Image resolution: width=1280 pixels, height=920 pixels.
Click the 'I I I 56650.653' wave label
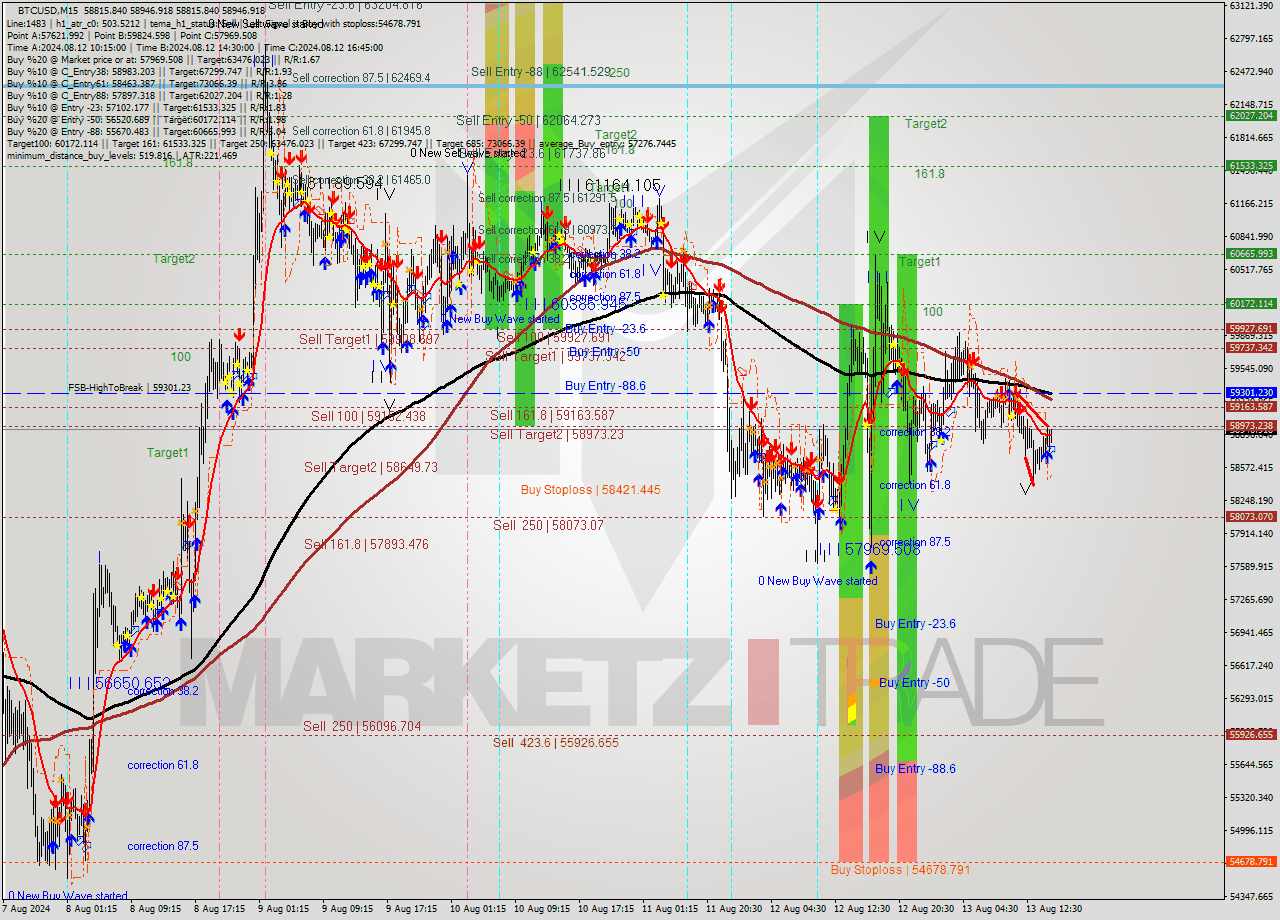click(119, 682)
